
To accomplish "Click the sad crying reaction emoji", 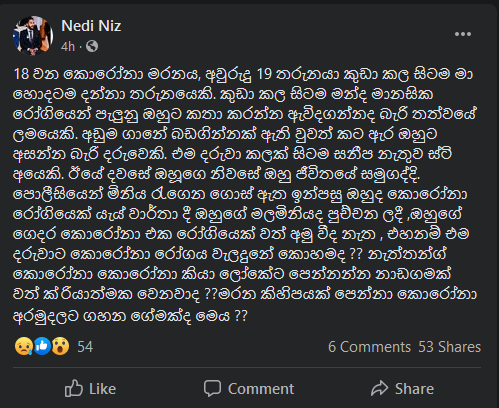I will (24, 346).
